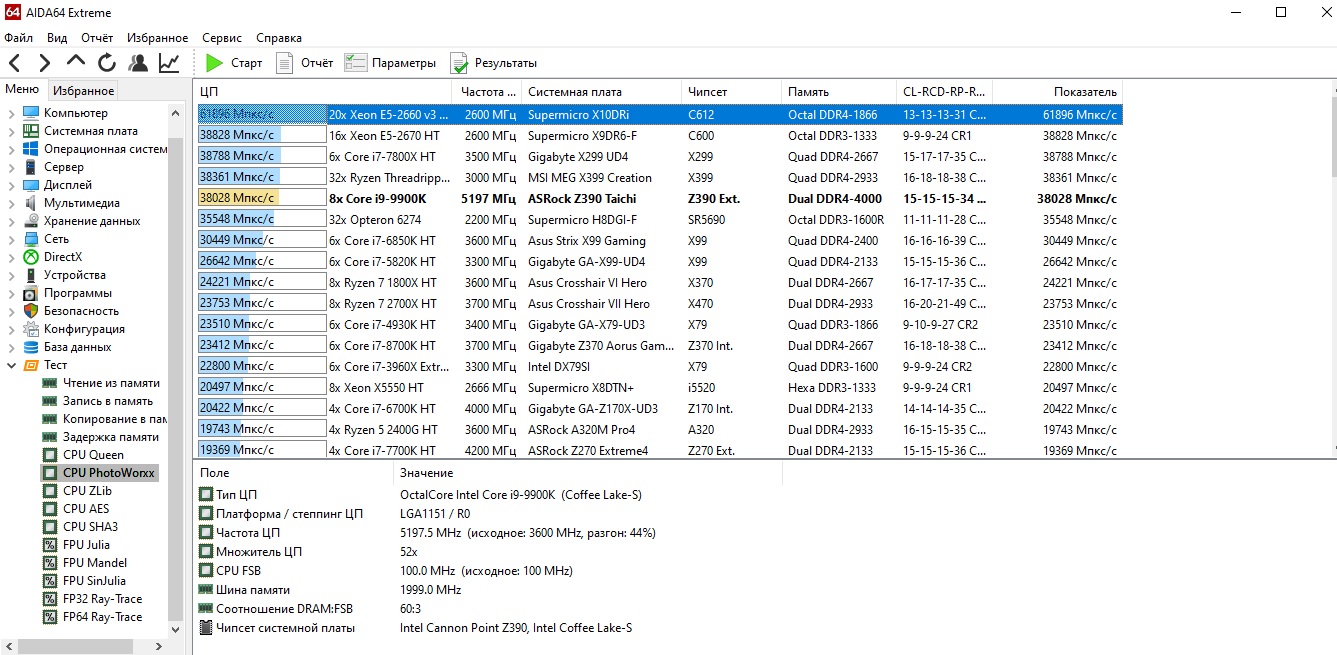Image resolution: width=1337 pixels, height=655 pixels.
Task: Switch to the Избранное sidebar tab
Action: pyautogui.click(x=84, y=91)
